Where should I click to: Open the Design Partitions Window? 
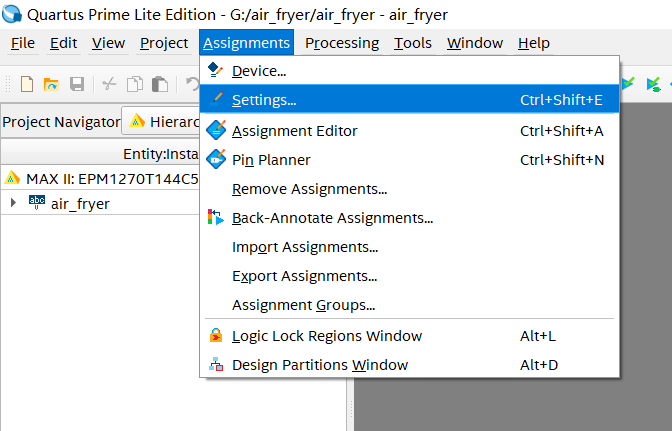pyautogui.click(x=320, y=365)
